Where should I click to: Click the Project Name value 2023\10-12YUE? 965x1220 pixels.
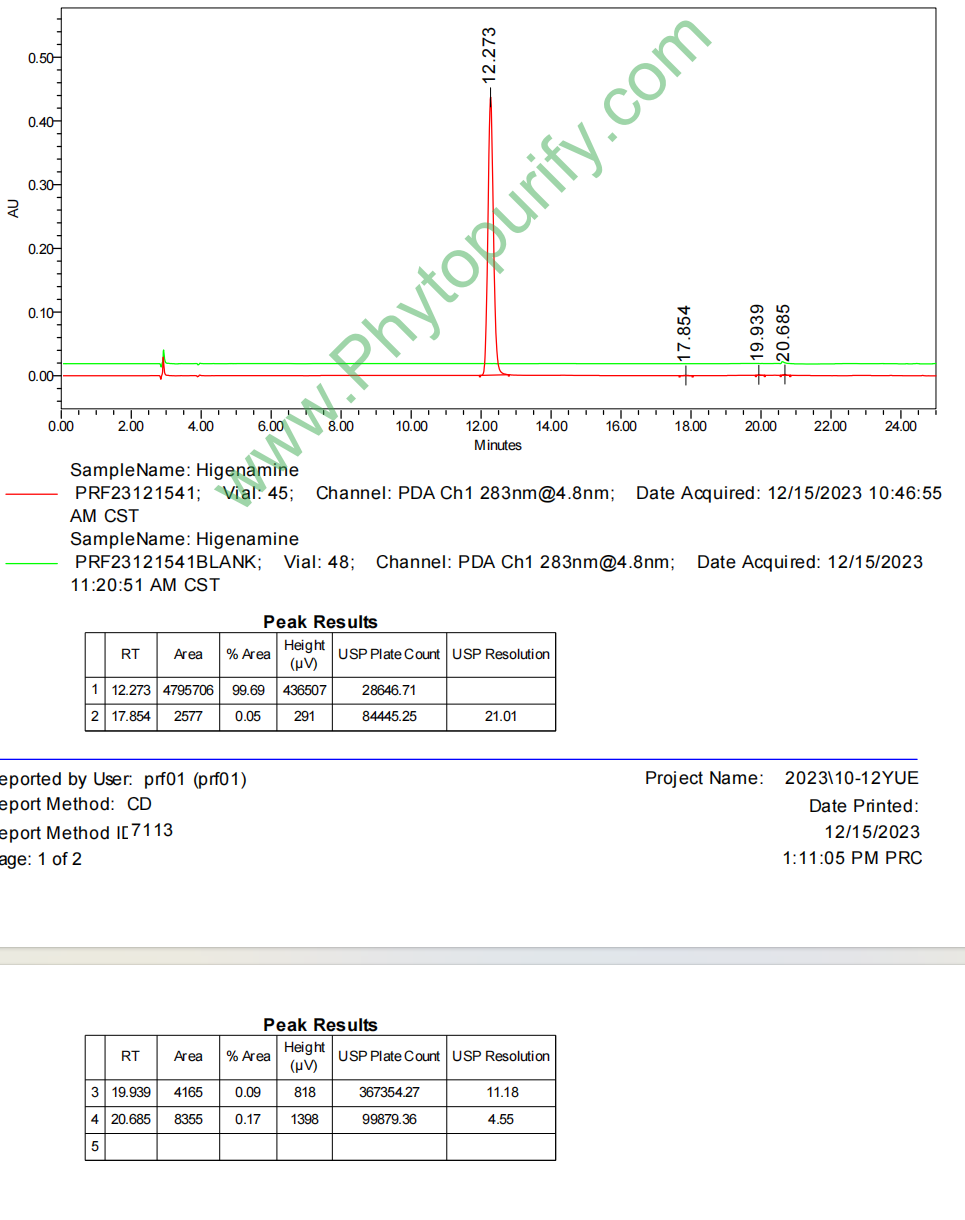[x=852, y=778]
